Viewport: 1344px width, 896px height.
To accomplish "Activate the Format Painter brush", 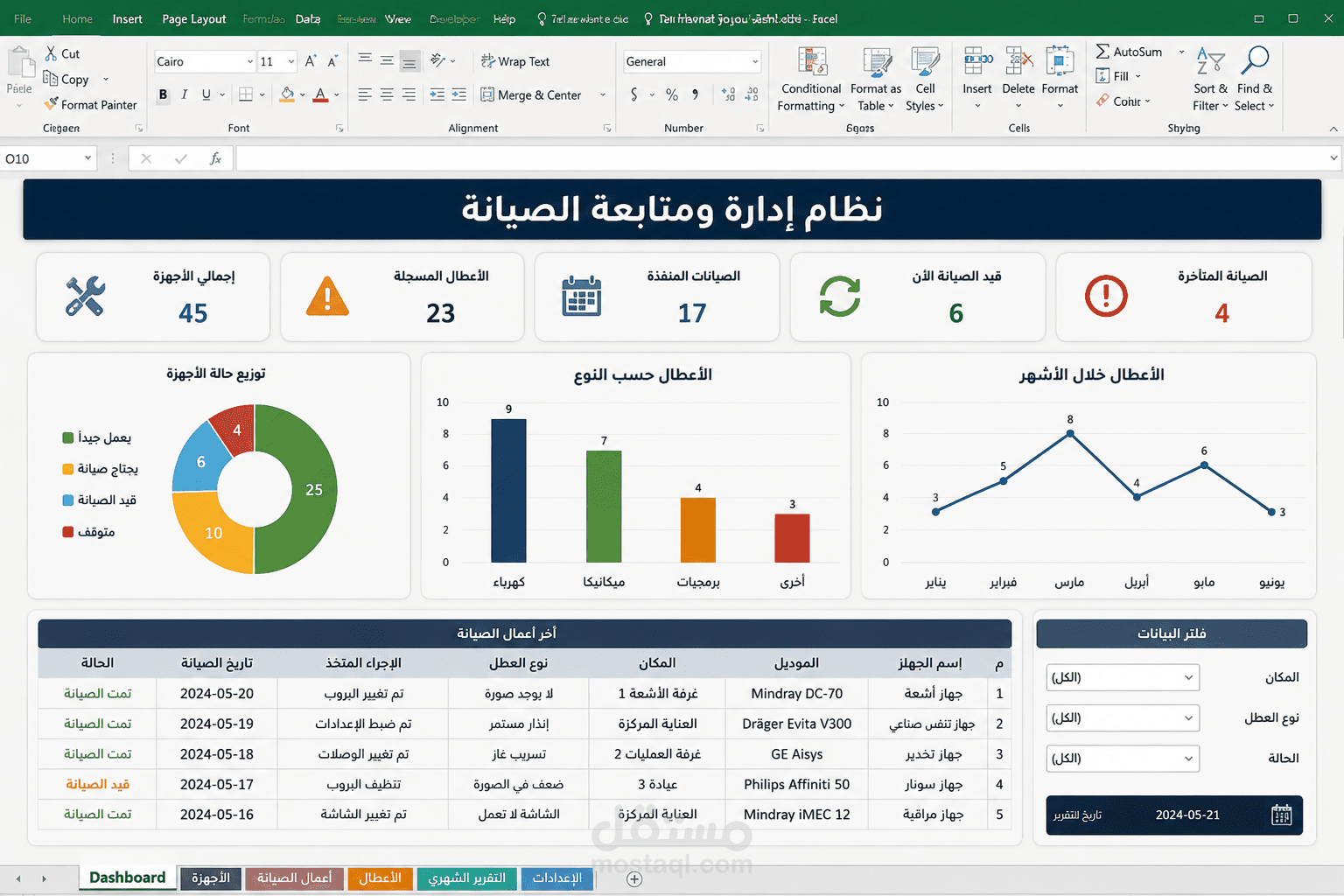I will (51, 104).
